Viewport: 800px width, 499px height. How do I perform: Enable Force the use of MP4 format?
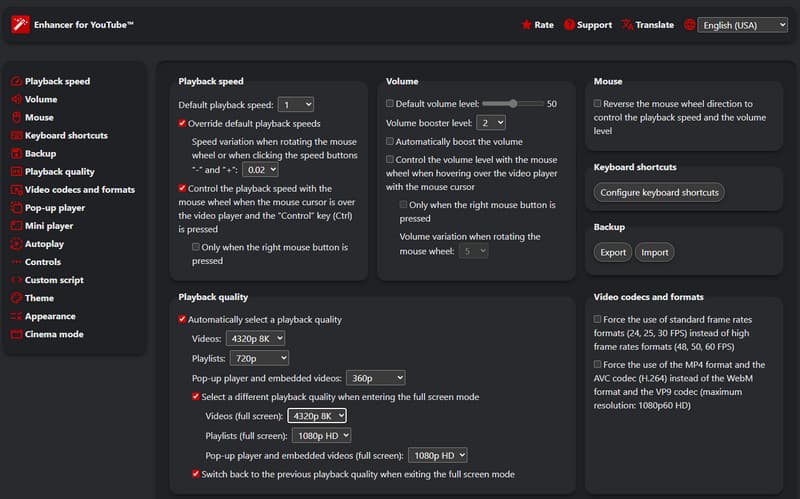597,364
